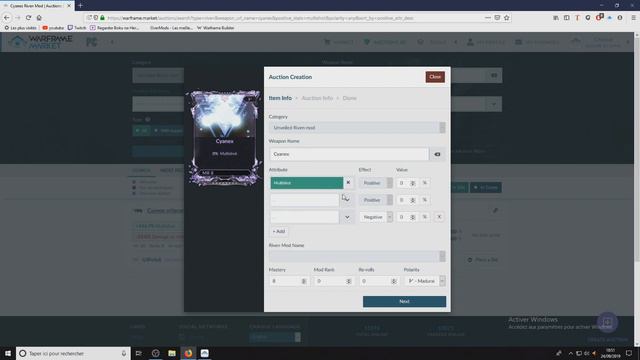Image resolution: width=640 pixels, height=360 pixels.
Task: Open the Riven Mod Name dropdown
Action: 357,256
